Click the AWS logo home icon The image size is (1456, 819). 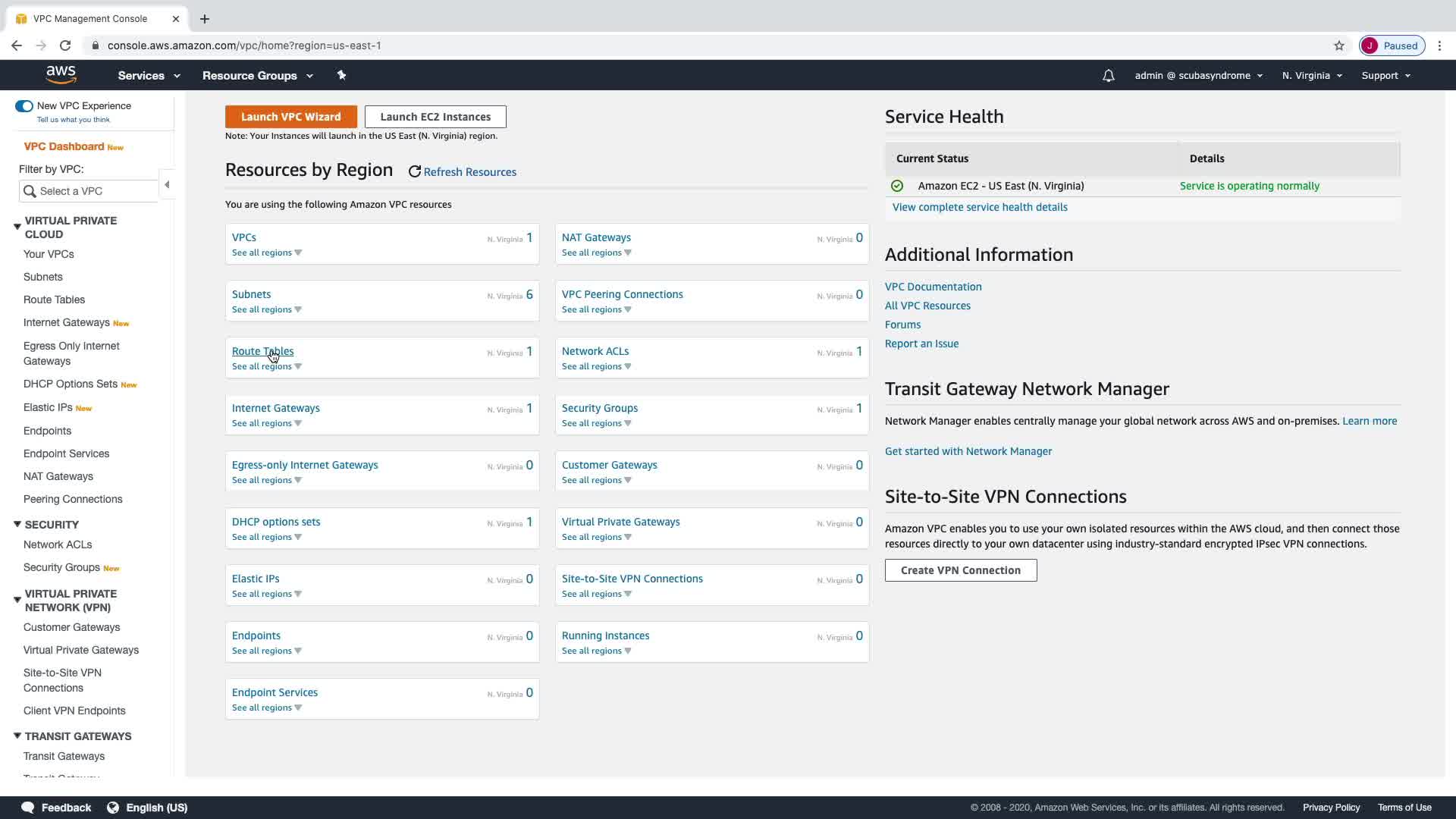click(x=61, y=74)
